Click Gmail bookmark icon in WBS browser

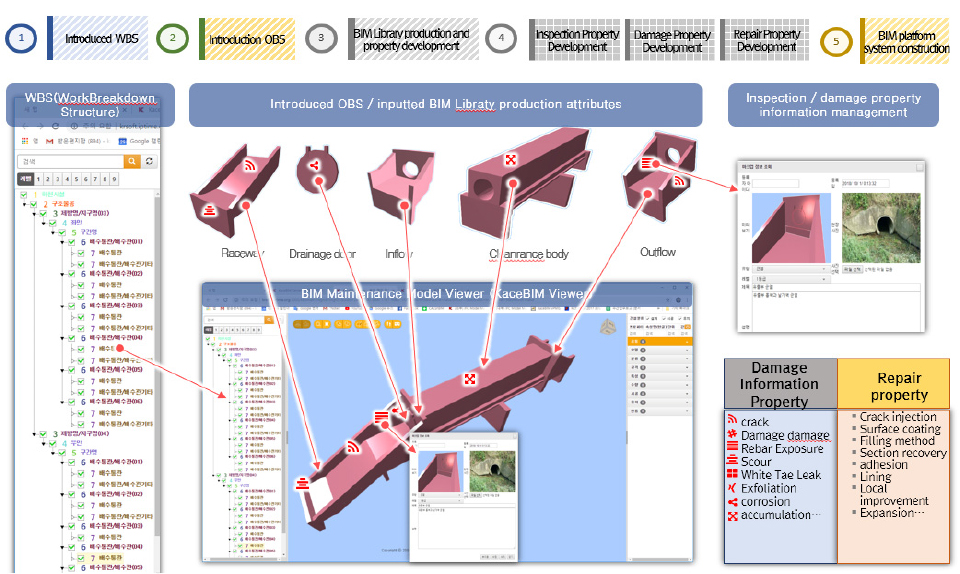click(x=49, y=141)
